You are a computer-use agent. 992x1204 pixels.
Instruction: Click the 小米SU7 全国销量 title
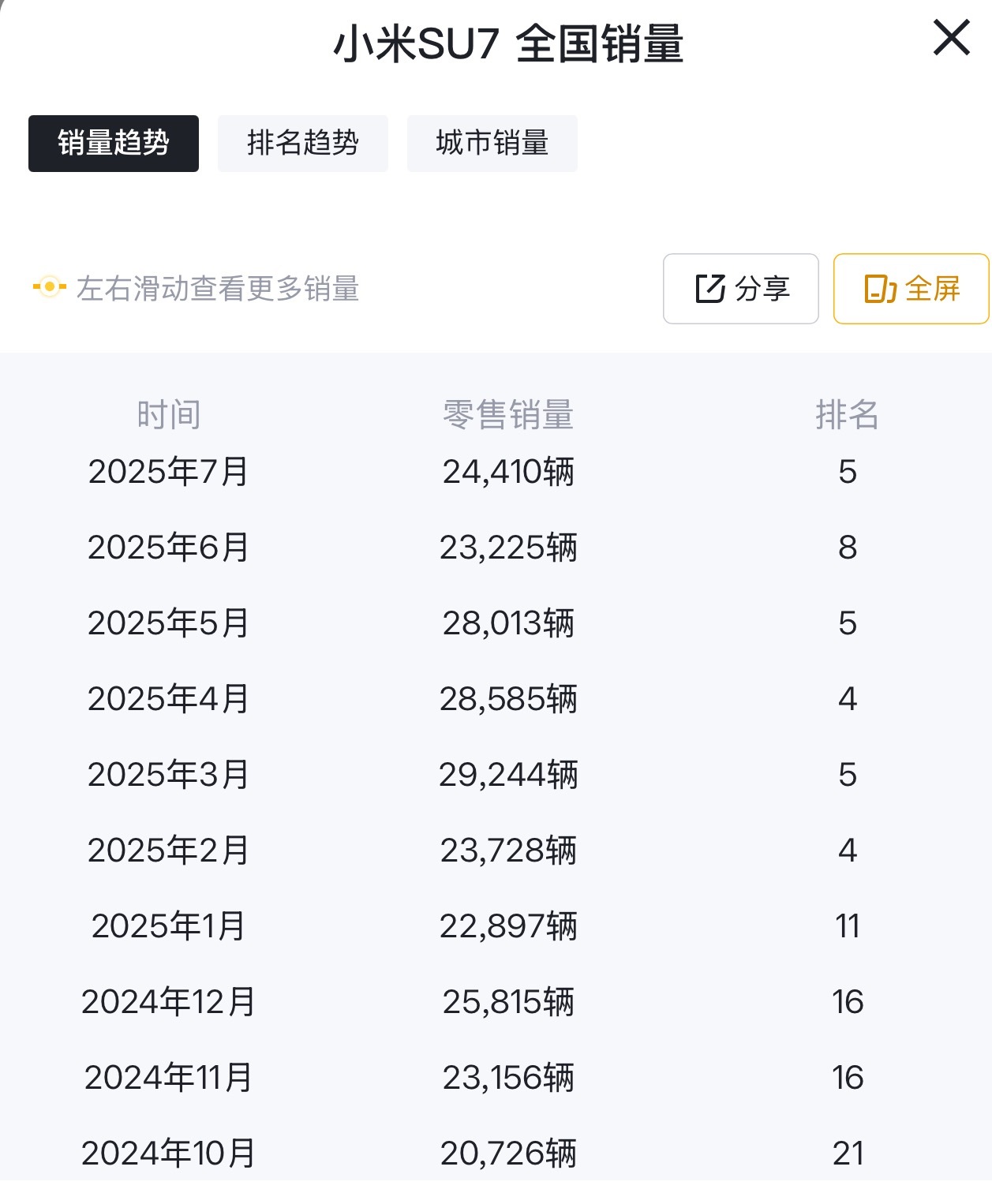pyautogui.click(x=508, y=43)
